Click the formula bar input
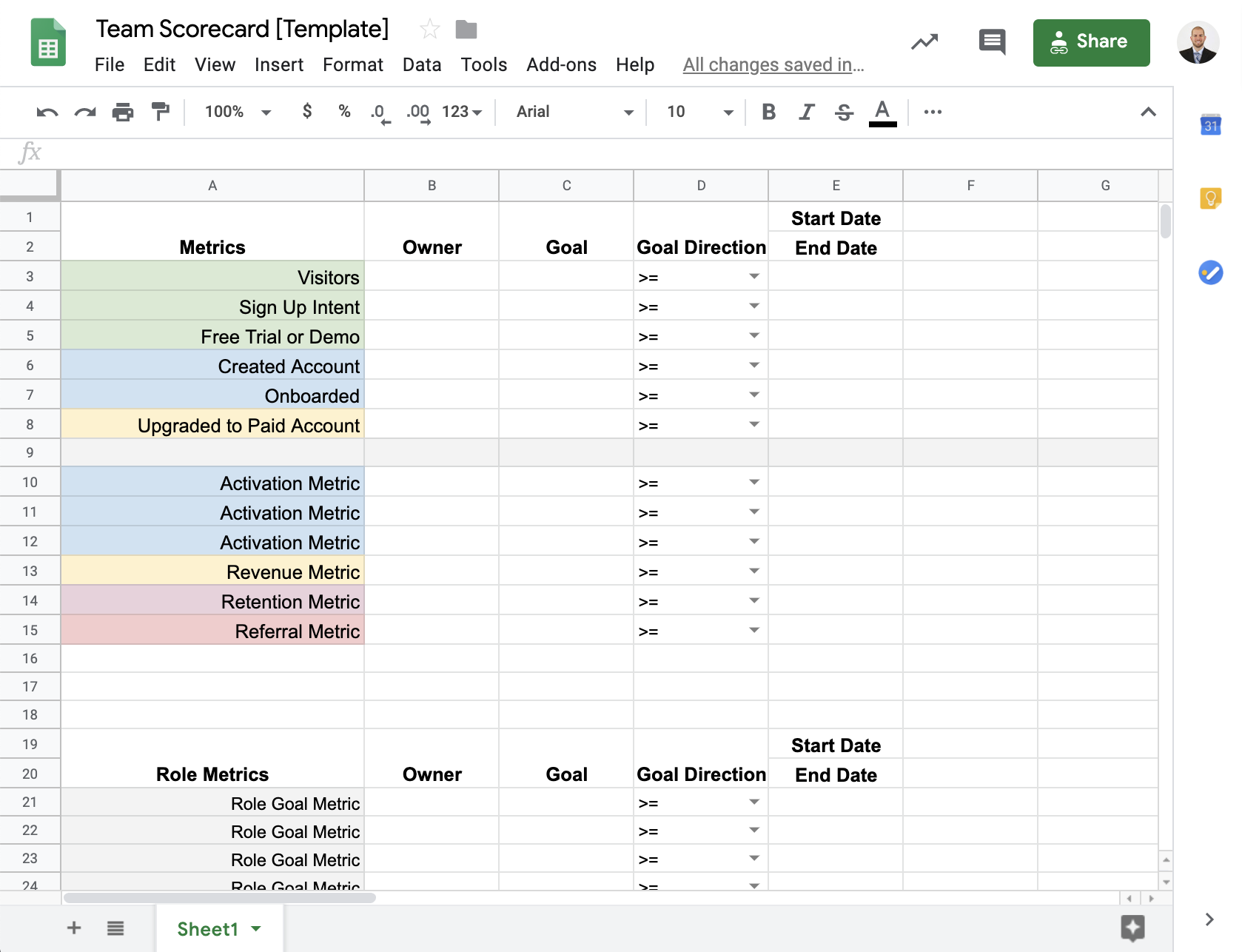The width and height of the screenshot is (1242, 952). click(x=592, y=153)
